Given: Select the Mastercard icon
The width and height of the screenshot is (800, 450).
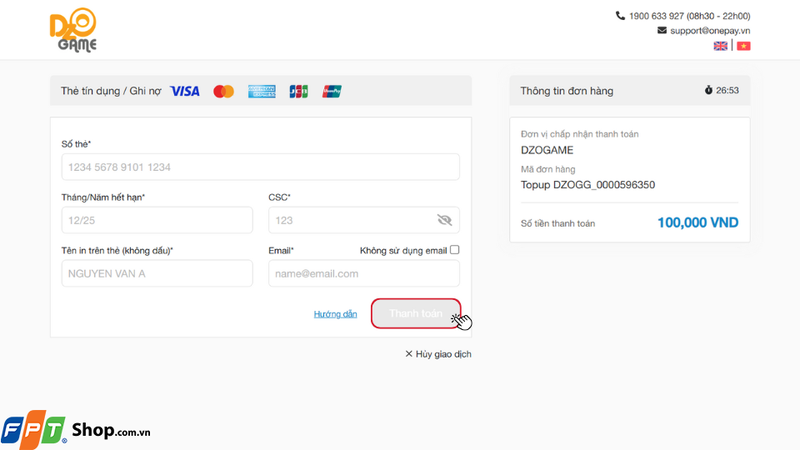Looking at the screenshot, I should (x=223, y=91).
